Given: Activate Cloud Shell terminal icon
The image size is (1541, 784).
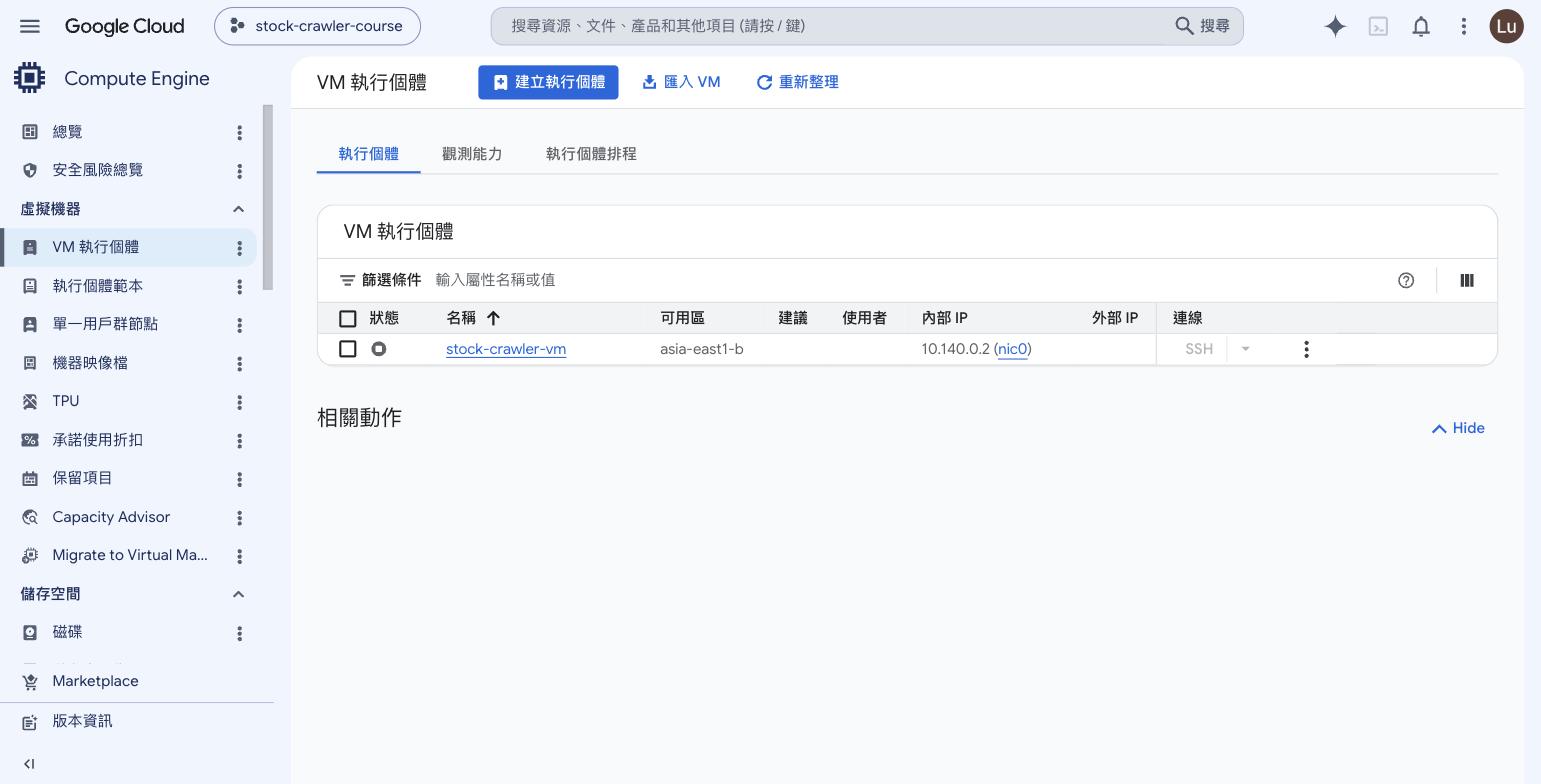Looking at the screenshot, I should (1378, 26).
